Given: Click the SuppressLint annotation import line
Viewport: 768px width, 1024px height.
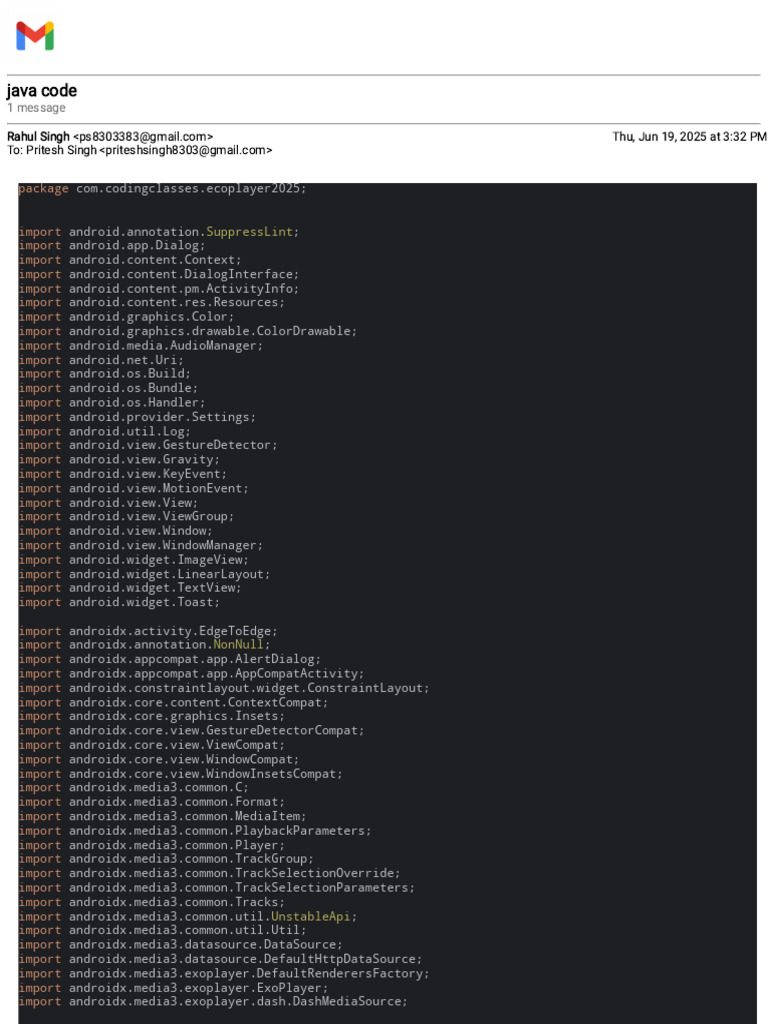Looking at the screenshot, I should (158, 231).
